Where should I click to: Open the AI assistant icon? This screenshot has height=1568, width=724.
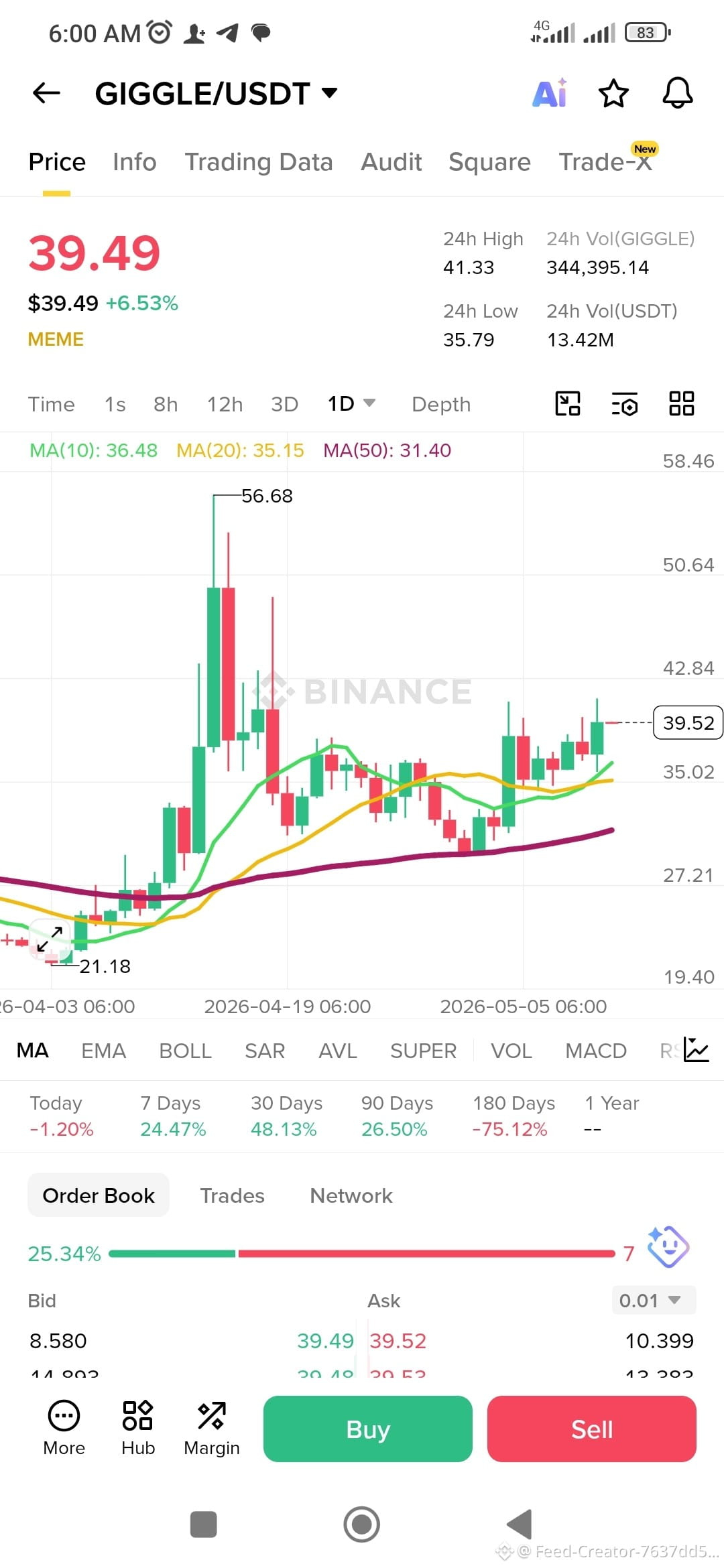click(x=550, y=93)
